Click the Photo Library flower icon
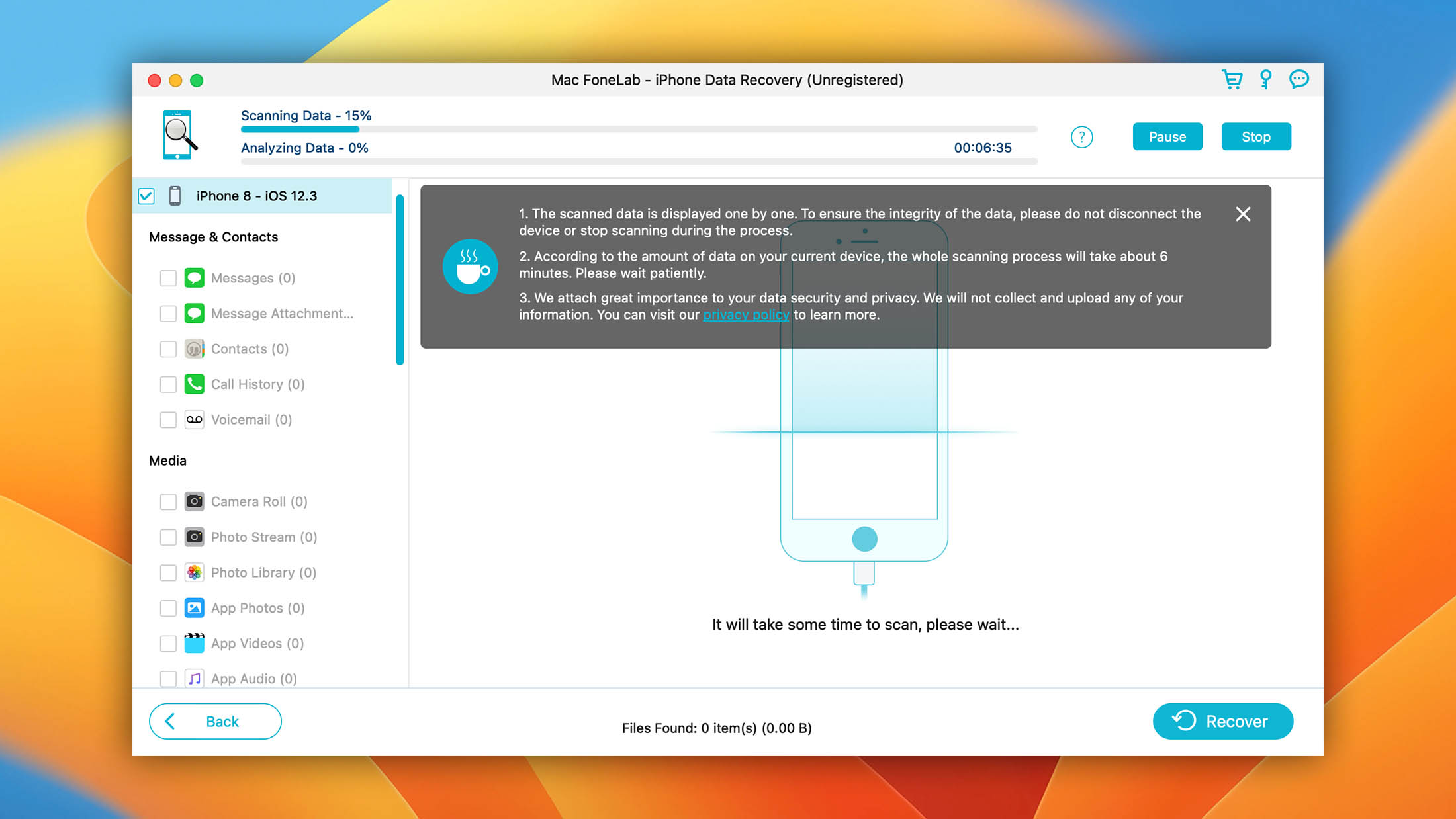This screenshot has height=819, width=1456. pyautogui.click(x=194, y=572)
